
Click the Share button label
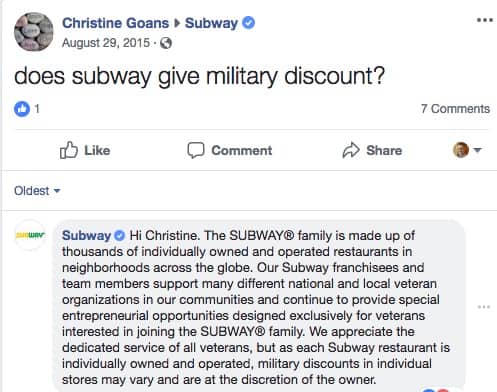tap(384, 150)
